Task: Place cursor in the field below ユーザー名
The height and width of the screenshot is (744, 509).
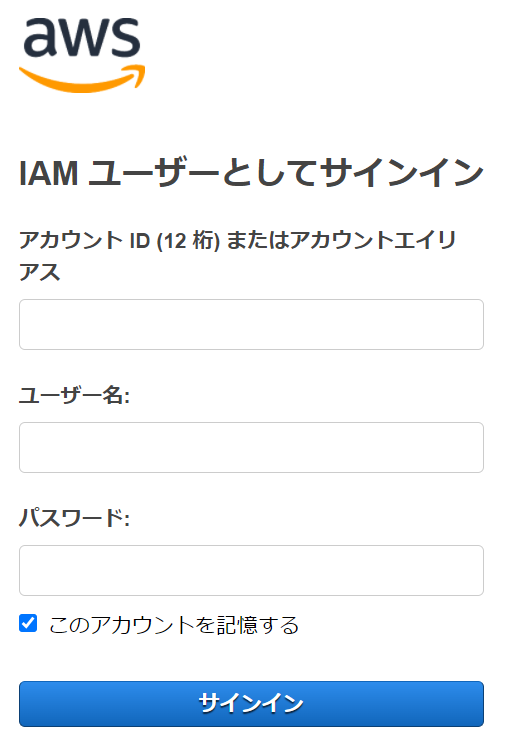Action: click(251, 447)
